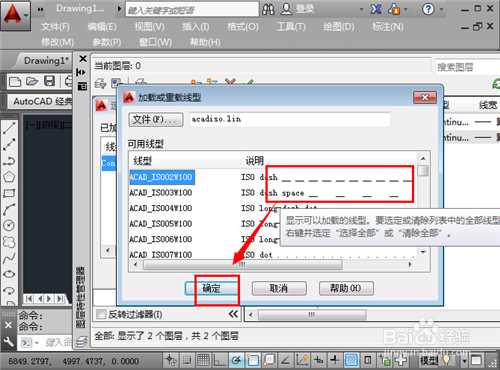Toggle Polar Tracking in status bar
Image resolution: width=500 pixels, height=370 pixels.
236,360
